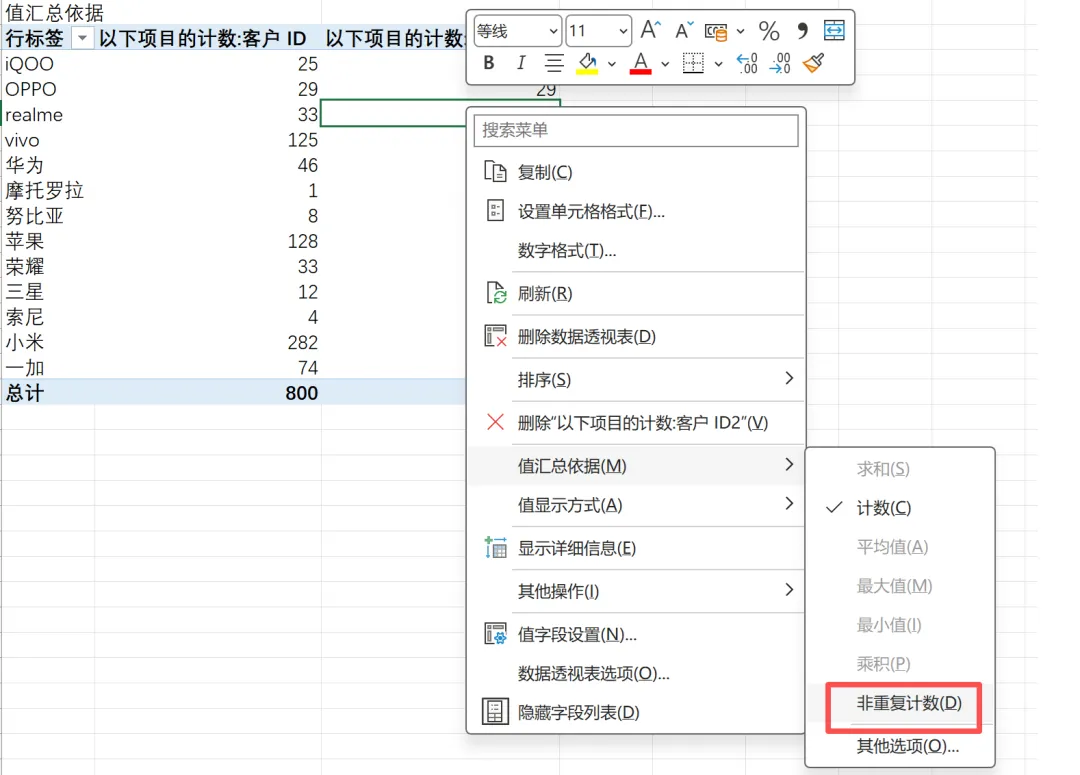Increase font size icon
Viewport: 1080px width, 775px height.
[x=651, y=30]
